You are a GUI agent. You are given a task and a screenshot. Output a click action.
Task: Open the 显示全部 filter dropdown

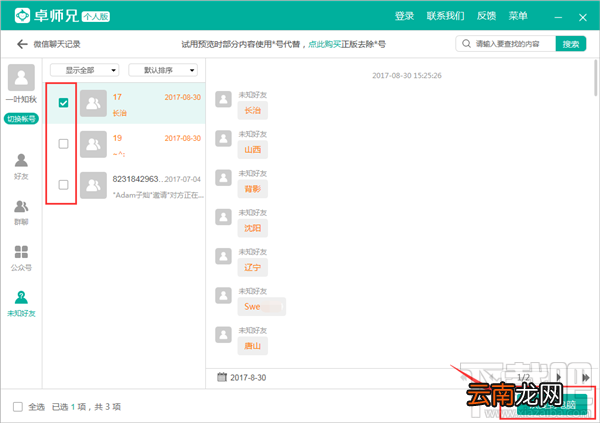pos(85,70)
